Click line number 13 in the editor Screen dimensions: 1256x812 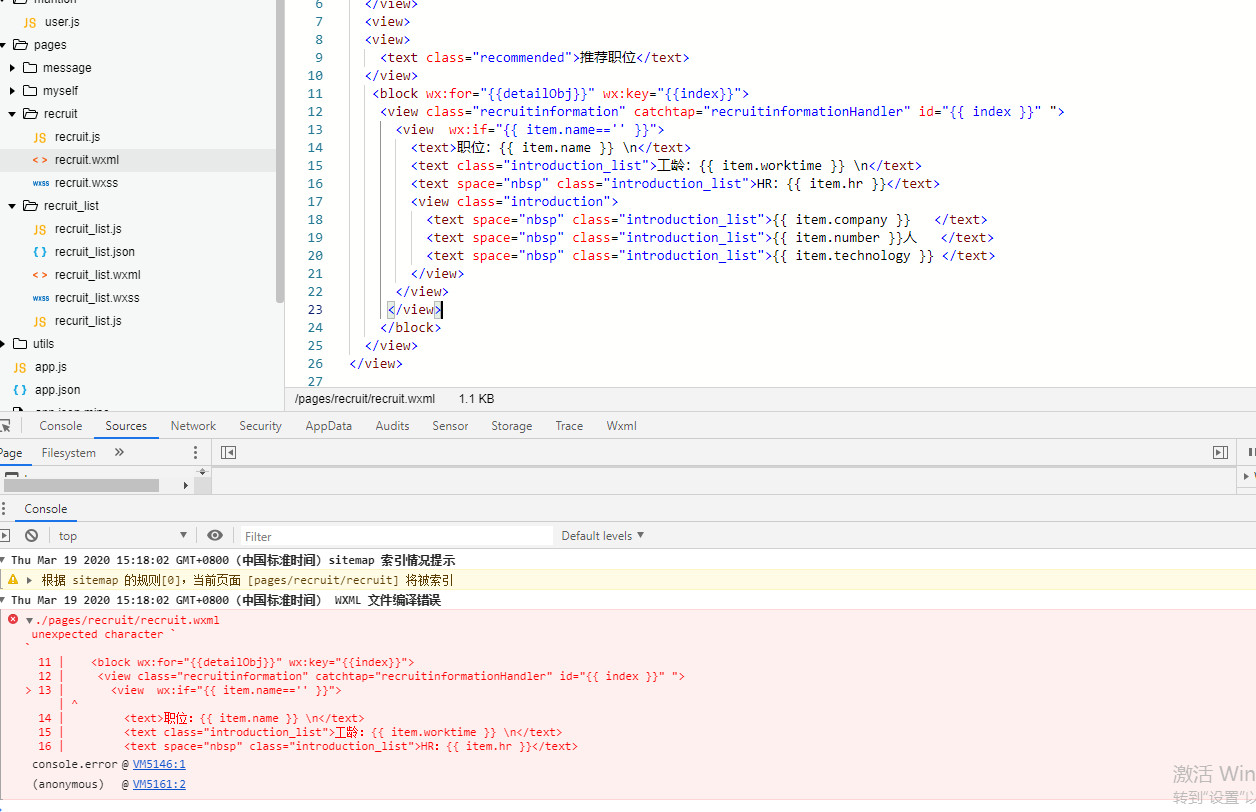coord(315,130)
